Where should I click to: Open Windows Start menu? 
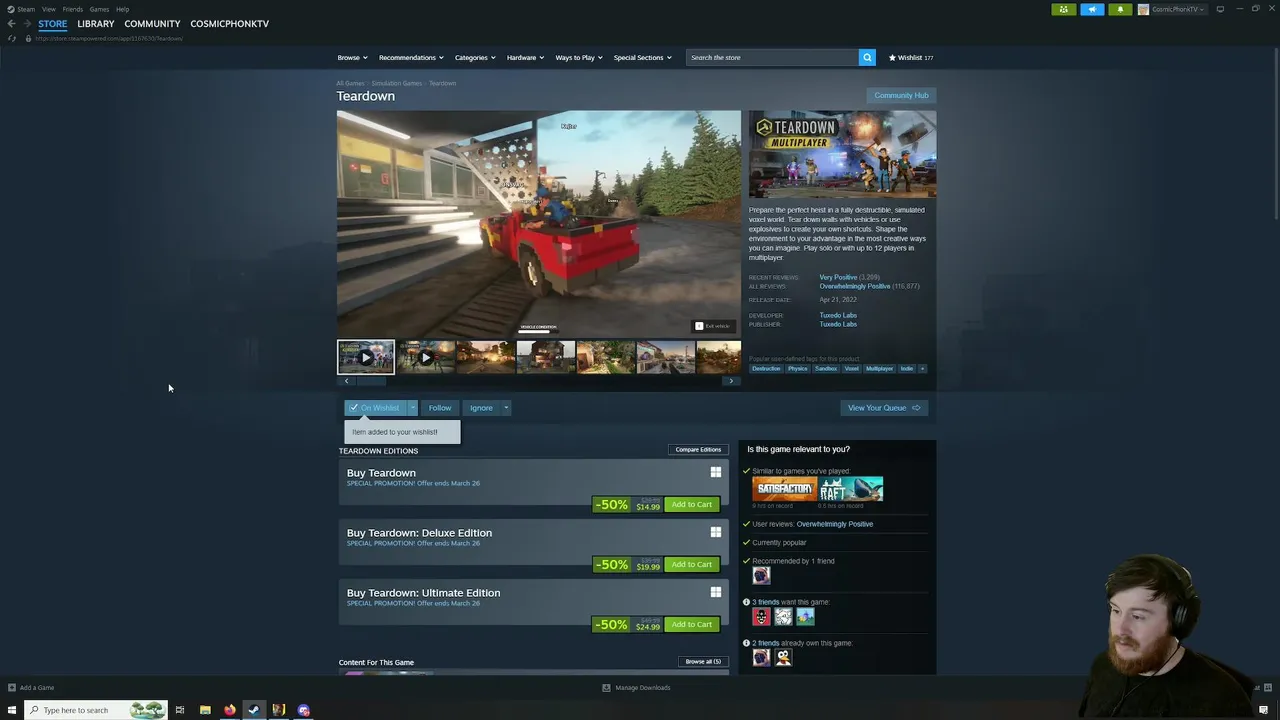coord(12,710)
